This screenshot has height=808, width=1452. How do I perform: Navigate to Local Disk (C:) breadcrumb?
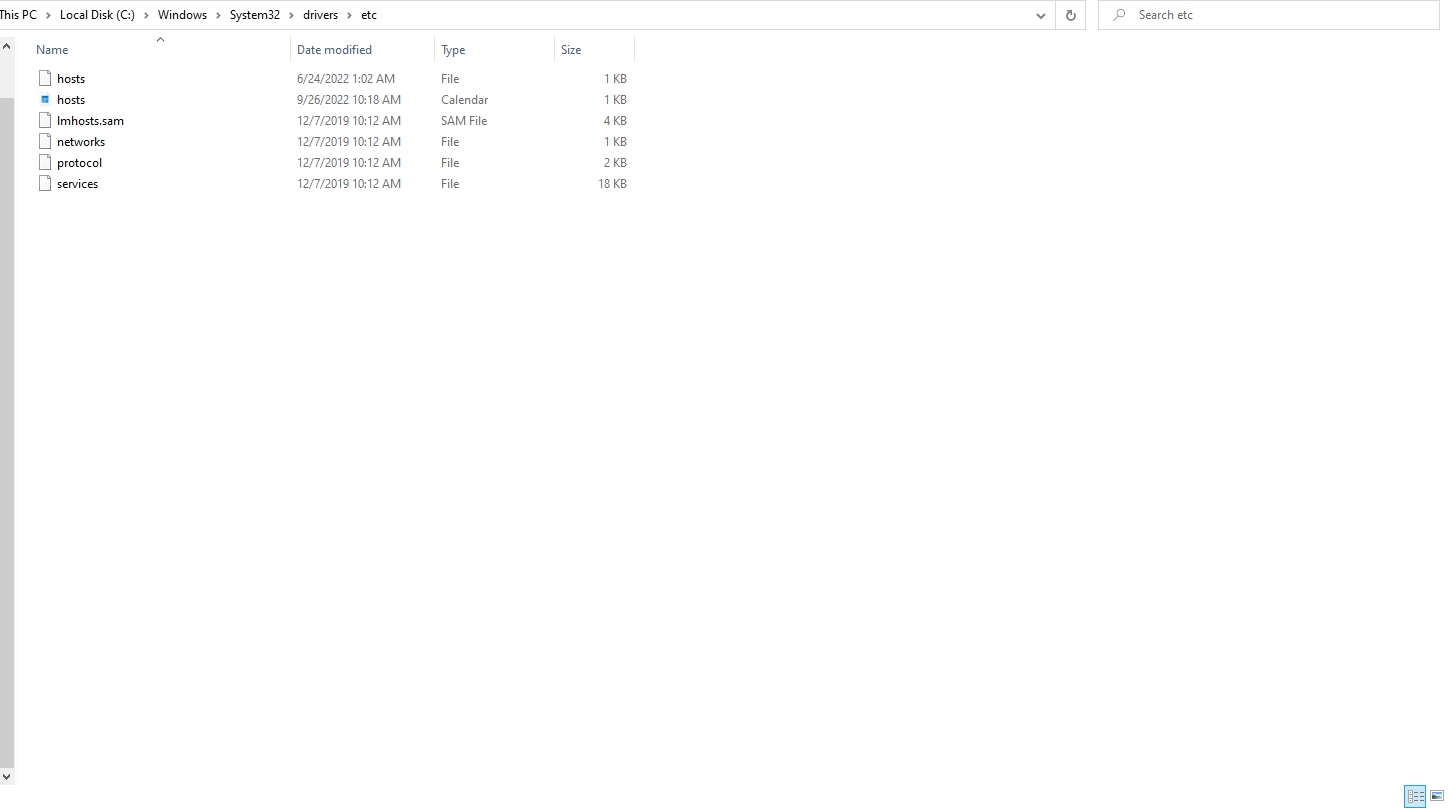click(x=97, y=15)
